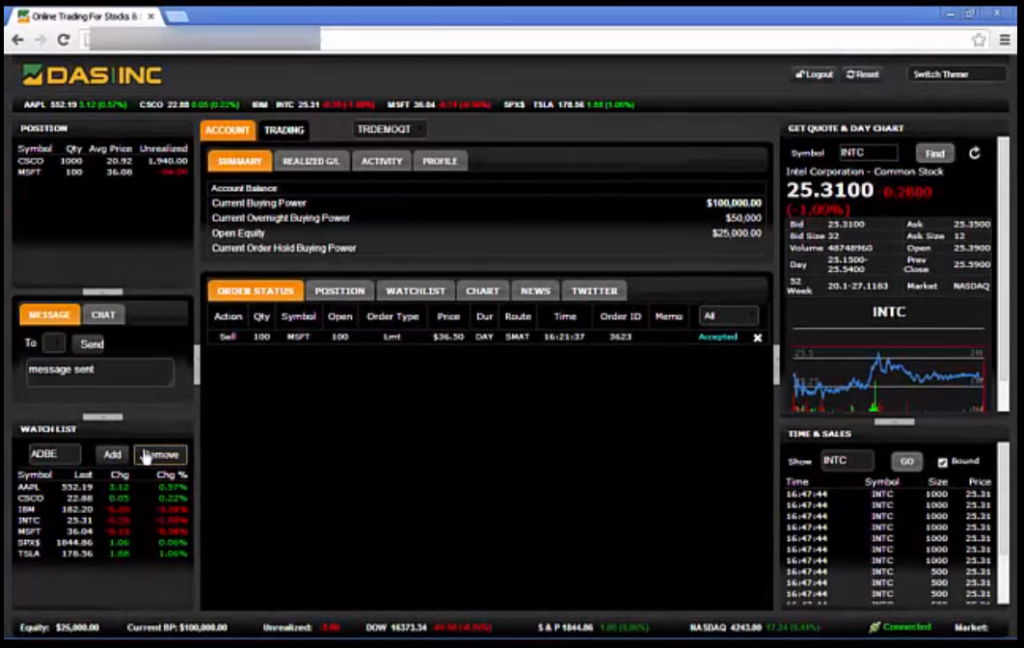Refresh the INTC quote with the circular arrow
Screen dimensions: 1024x648
pyautogui.click(x=974, y=153)
